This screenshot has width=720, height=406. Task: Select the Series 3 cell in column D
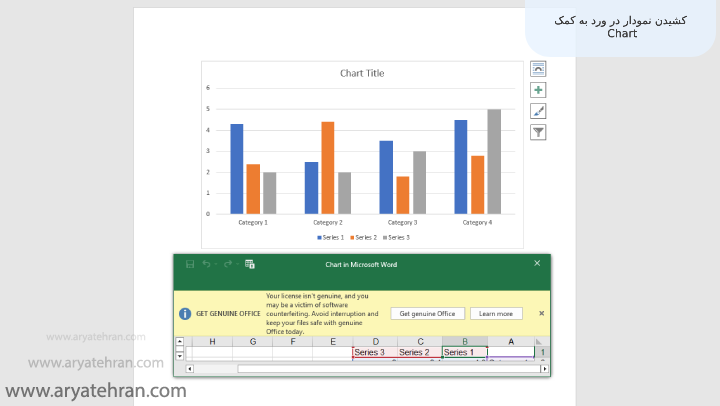374,353
